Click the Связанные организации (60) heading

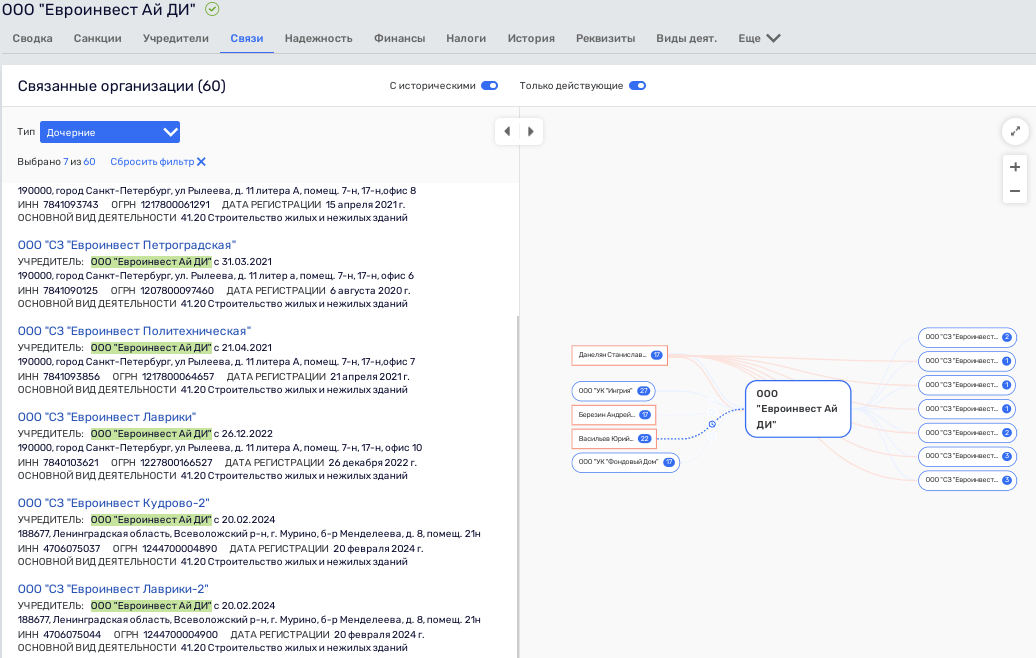pyautogui.click(x=122, y=86)
